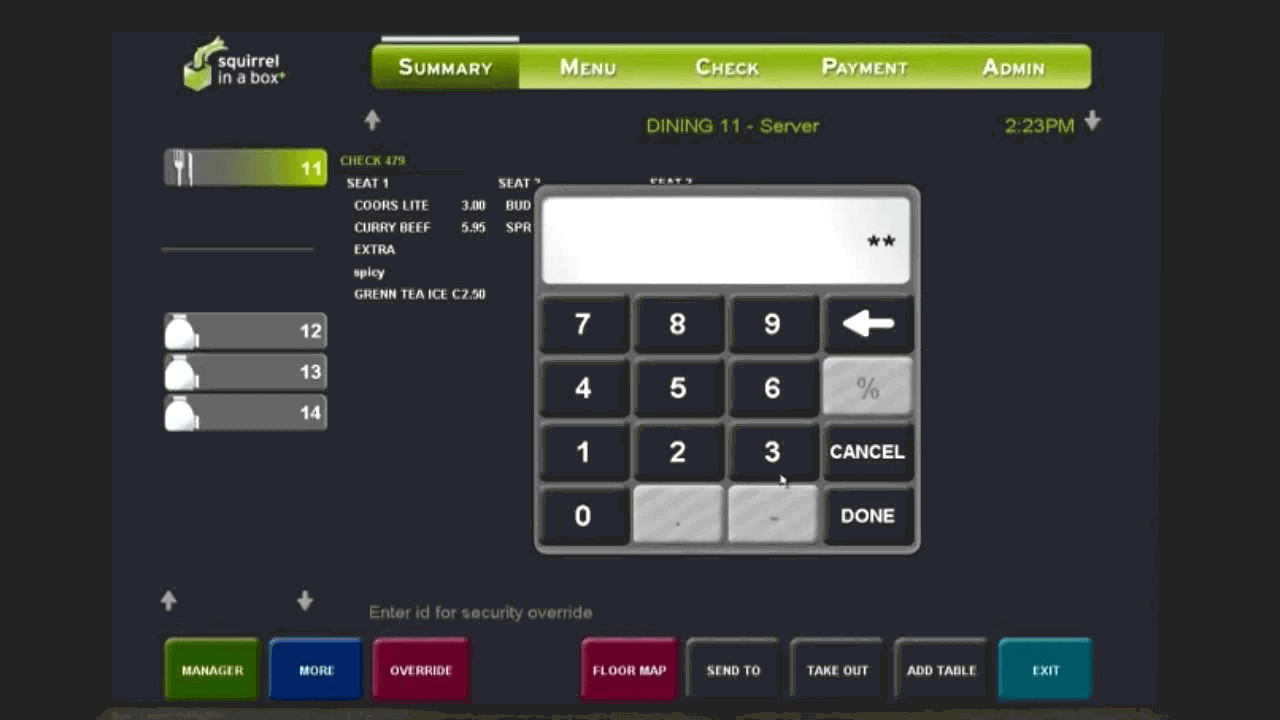Cancel the security override keypad
The image size is (1280, 720).
pyautogui.click(x=867, y=452)
